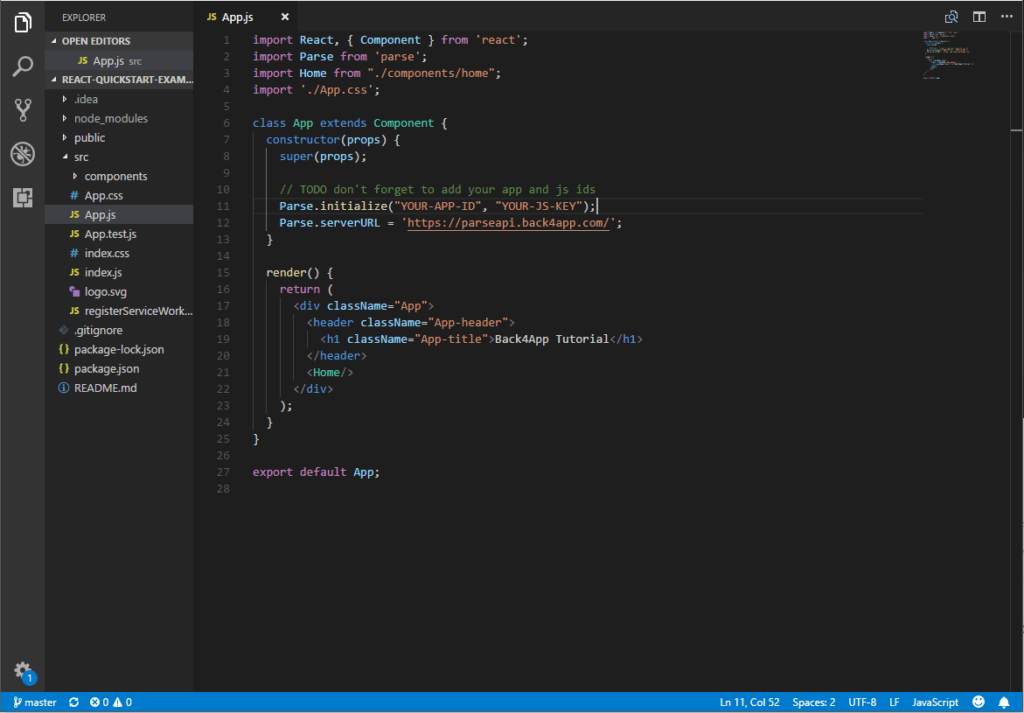The image size is (1024, 713).
Task: Click the TODO comment line
Action: point(438,189)
